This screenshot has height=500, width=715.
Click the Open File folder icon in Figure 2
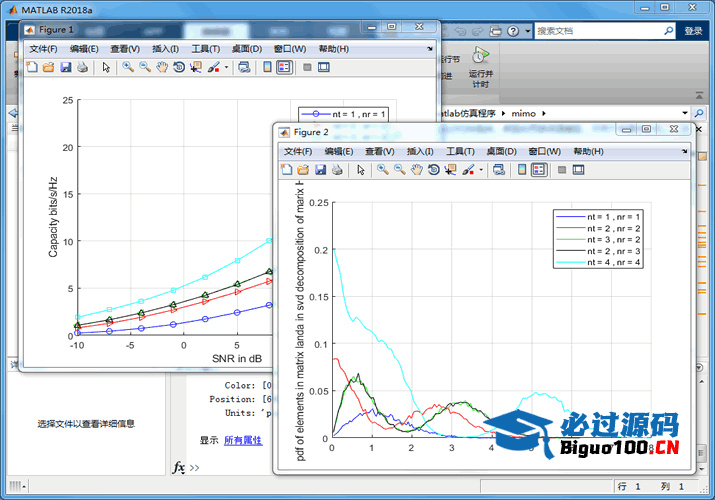tap(303, 170)
